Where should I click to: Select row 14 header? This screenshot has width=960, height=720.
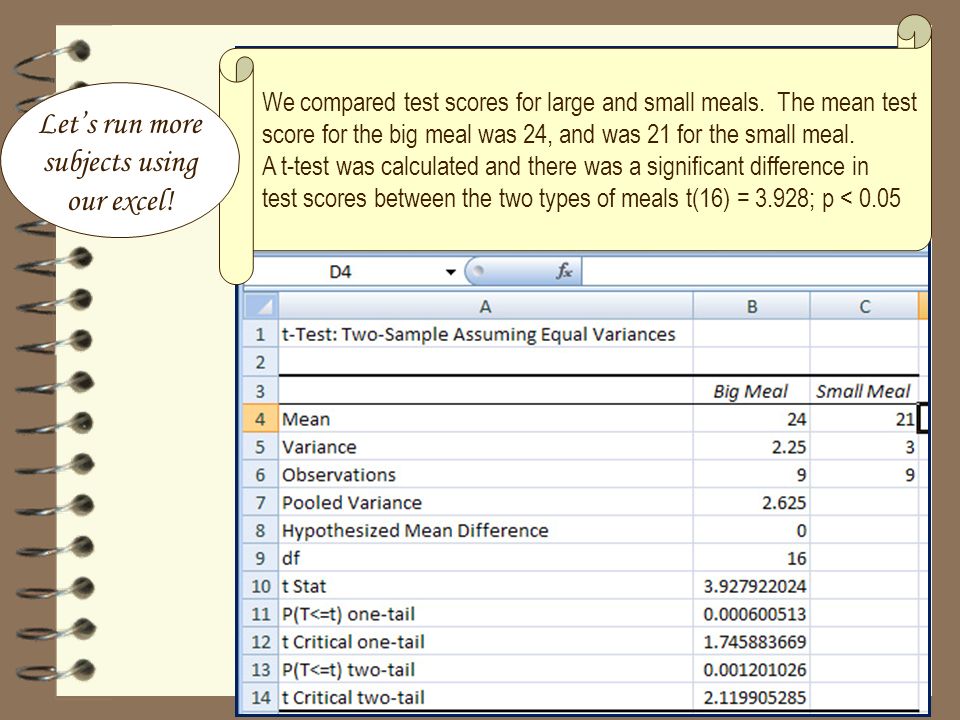pyautogui.click(x=261, y=697)
